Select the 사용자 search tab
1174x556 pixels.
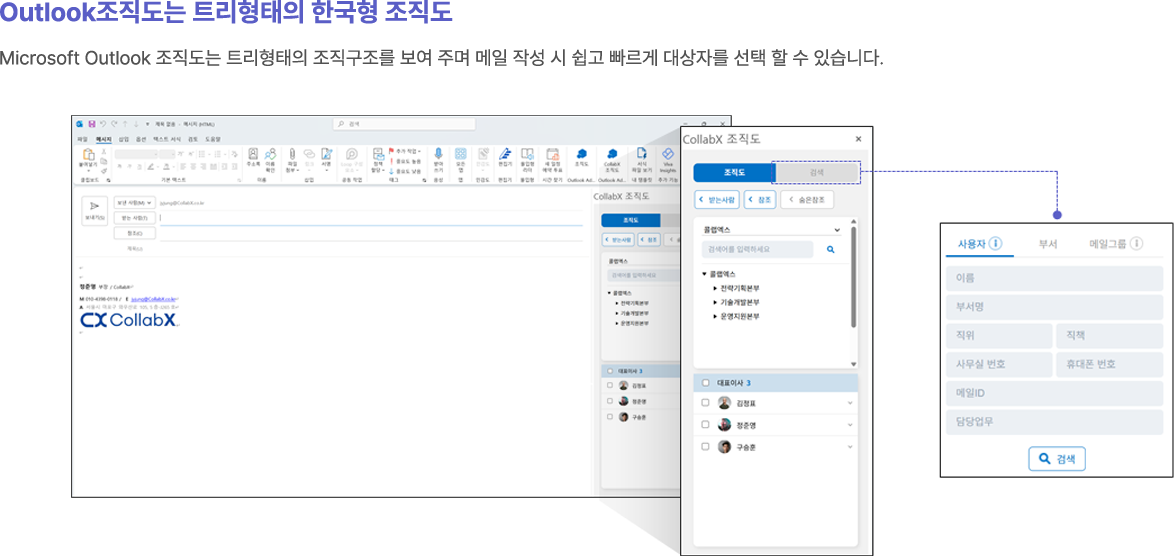(x=980, y=244)
